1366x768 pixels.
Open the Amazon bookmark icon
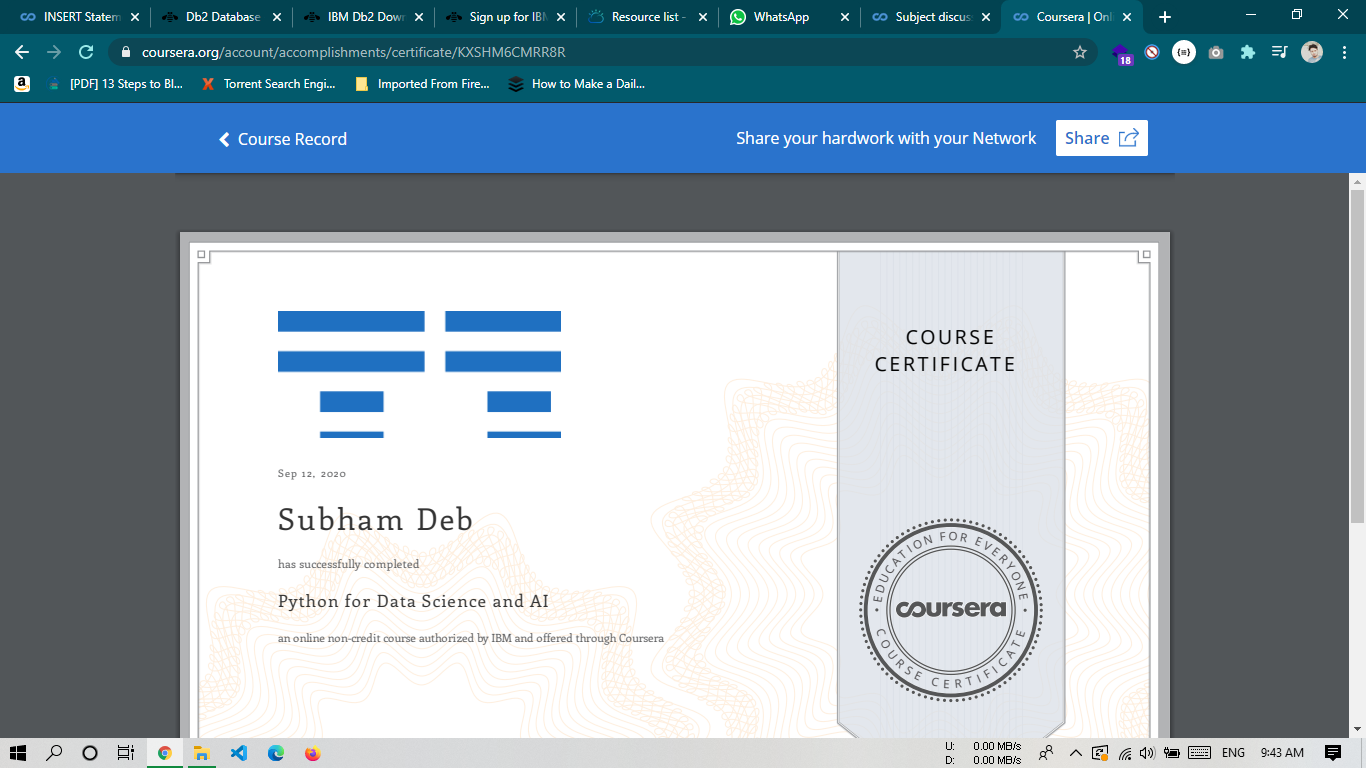(x=22, y=84)
